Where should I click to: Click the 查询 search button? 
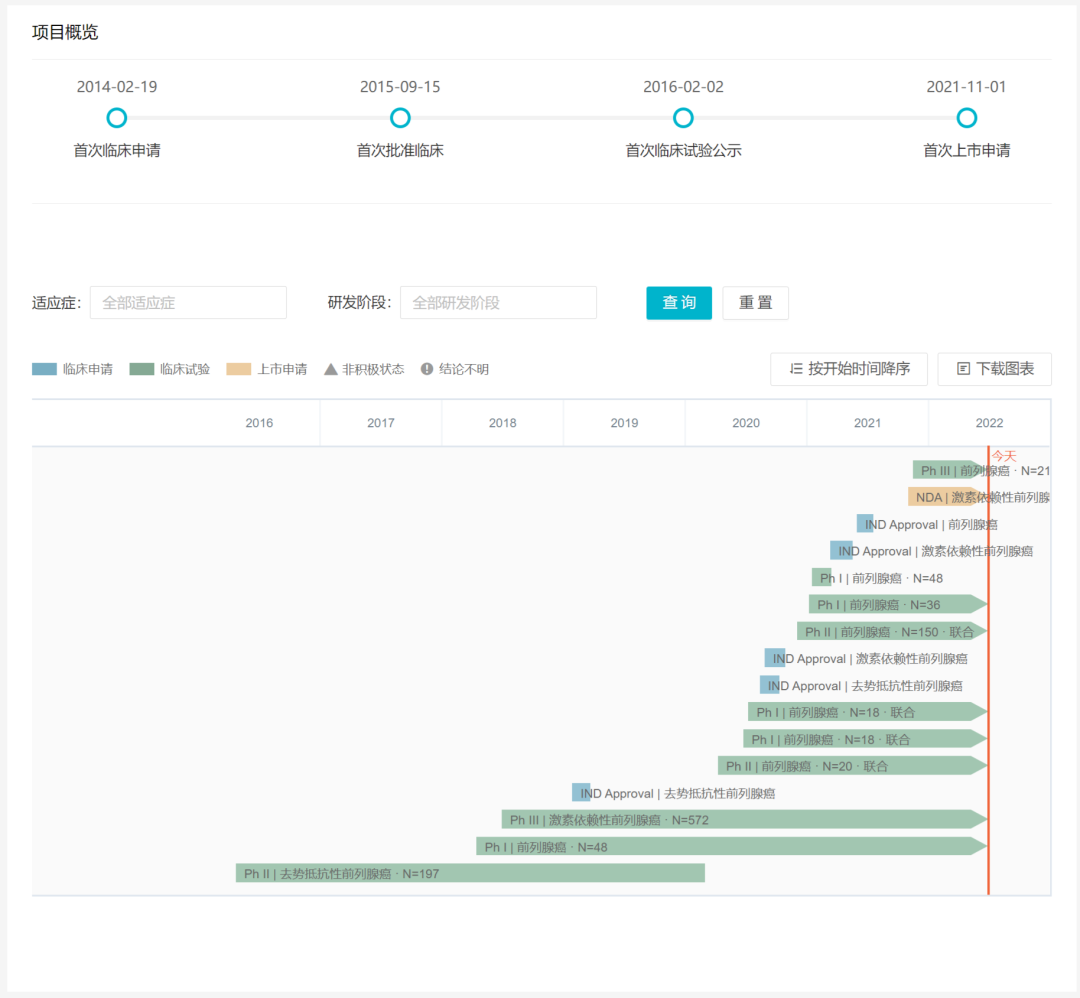click(x=678, y=302)
